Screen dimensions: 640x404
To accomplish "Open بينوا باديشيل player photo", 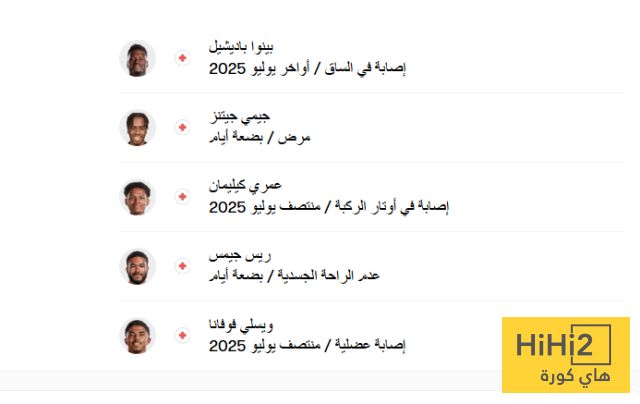I will pyautogui.click(x=137, y=59).
